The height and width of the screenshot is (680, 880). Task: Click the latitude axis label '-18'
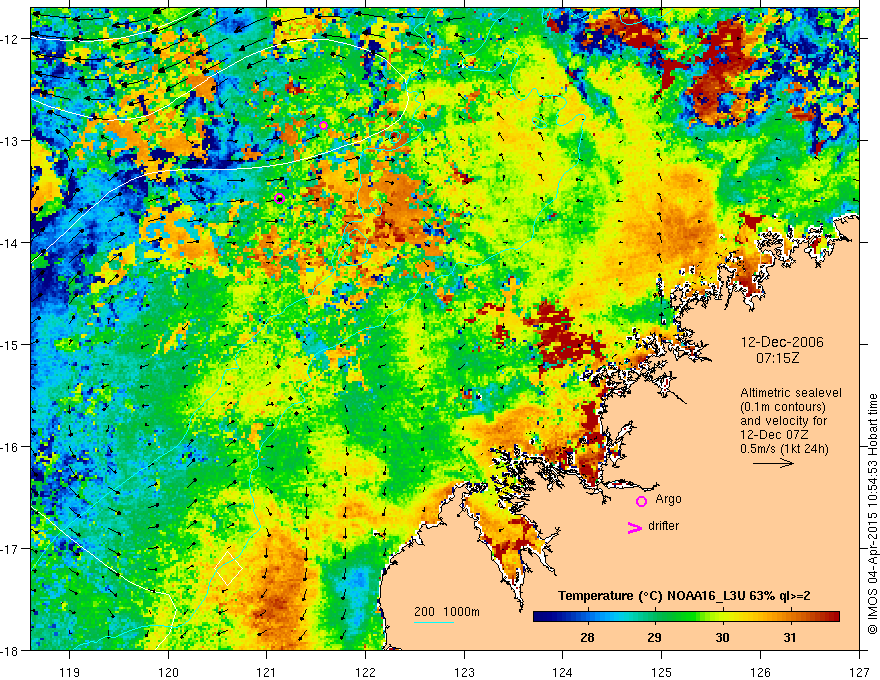(x=10, y=650)
